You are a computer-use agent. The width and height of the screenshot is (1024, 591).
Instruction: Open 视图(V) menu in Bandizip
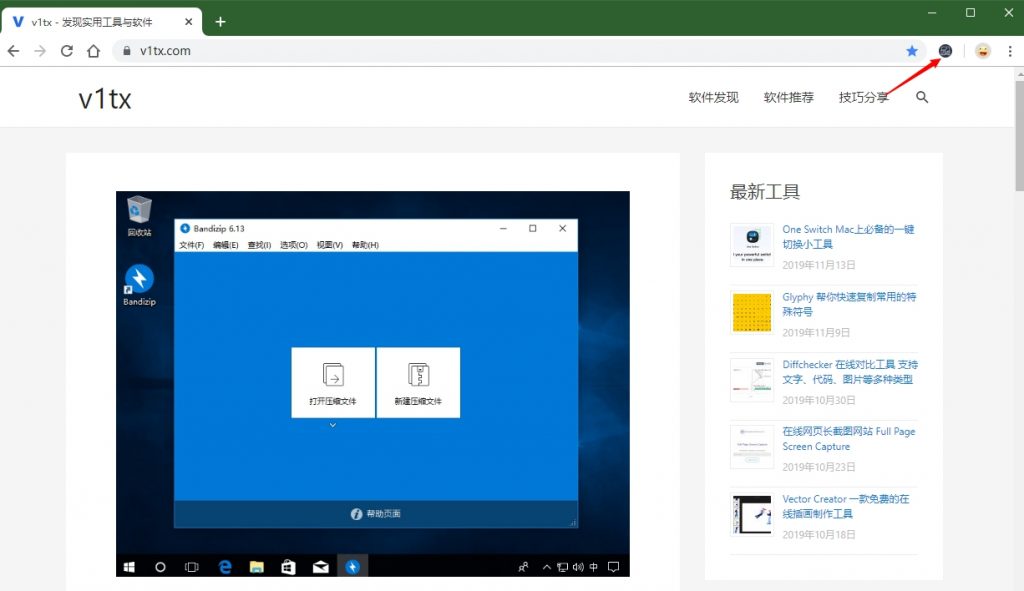pyautogui.click(x=330, y=245)
